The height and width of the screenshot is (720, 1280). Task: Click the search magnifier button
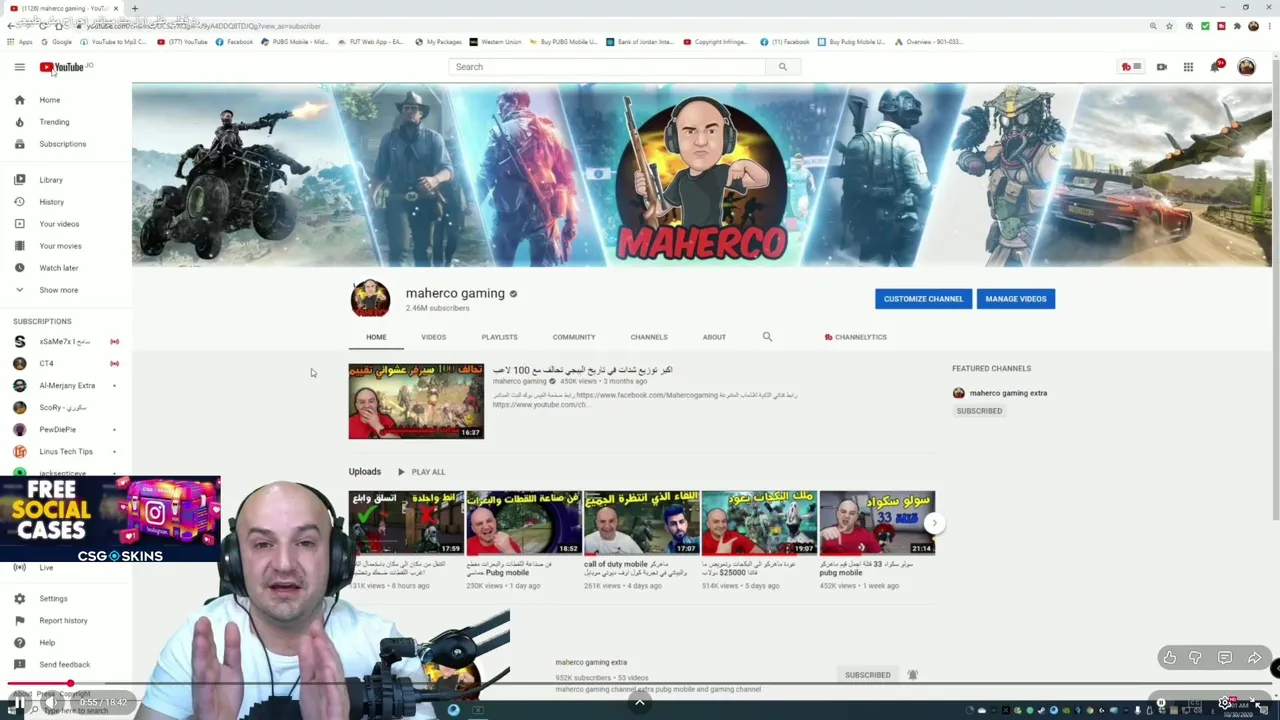coord(783,67)
